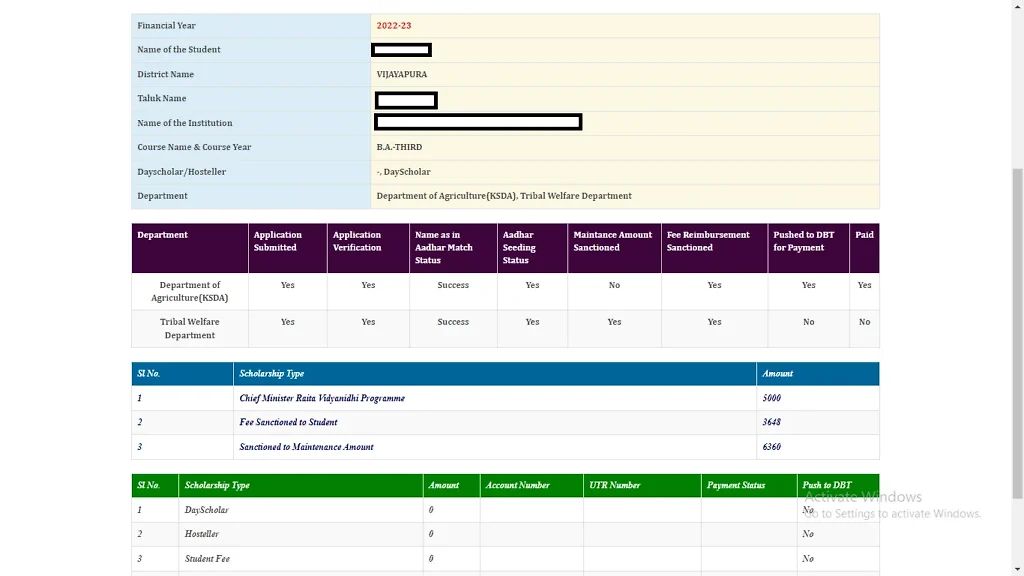
Task: Click the amount '5000'
Action: pos(771,398)
